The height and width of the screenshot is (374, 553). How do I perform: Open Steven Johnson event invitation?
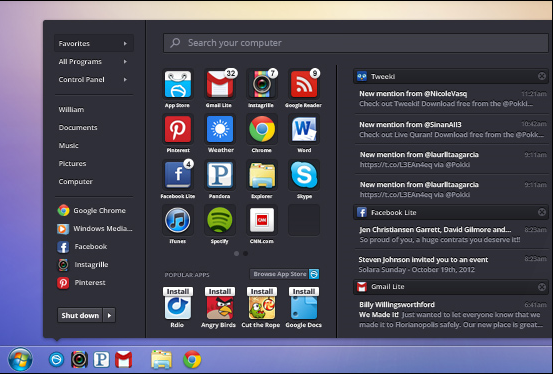pyautogui.click(x=452, y=264)
